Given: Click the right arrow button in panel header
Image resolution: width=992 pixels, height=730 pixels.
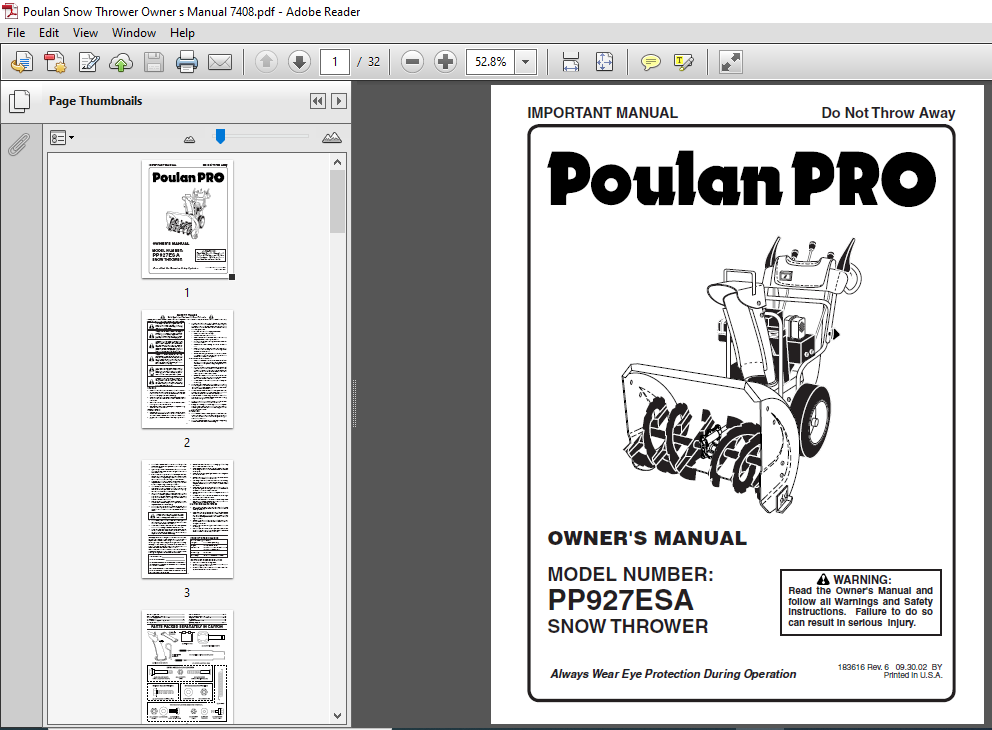Looking at the screenshot, I should pyautogui.click(x=339, y=101).
